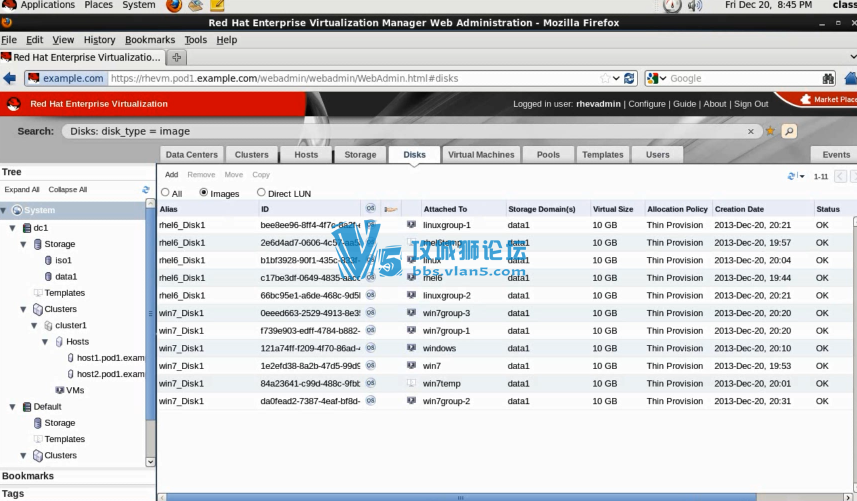Refresh the disks grid

point(791,176)
